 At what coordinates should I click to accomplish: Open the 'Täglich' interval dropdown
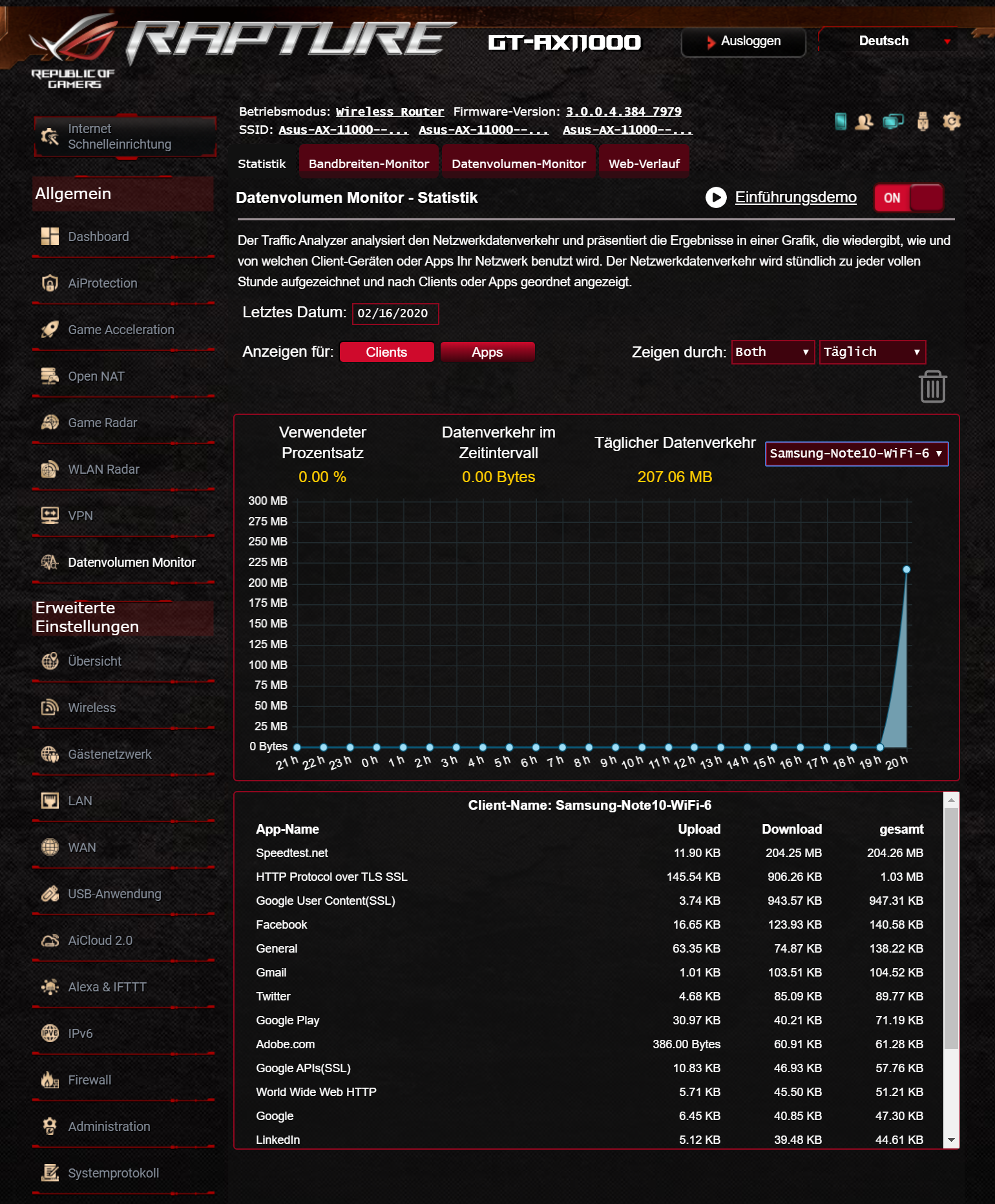872,352
